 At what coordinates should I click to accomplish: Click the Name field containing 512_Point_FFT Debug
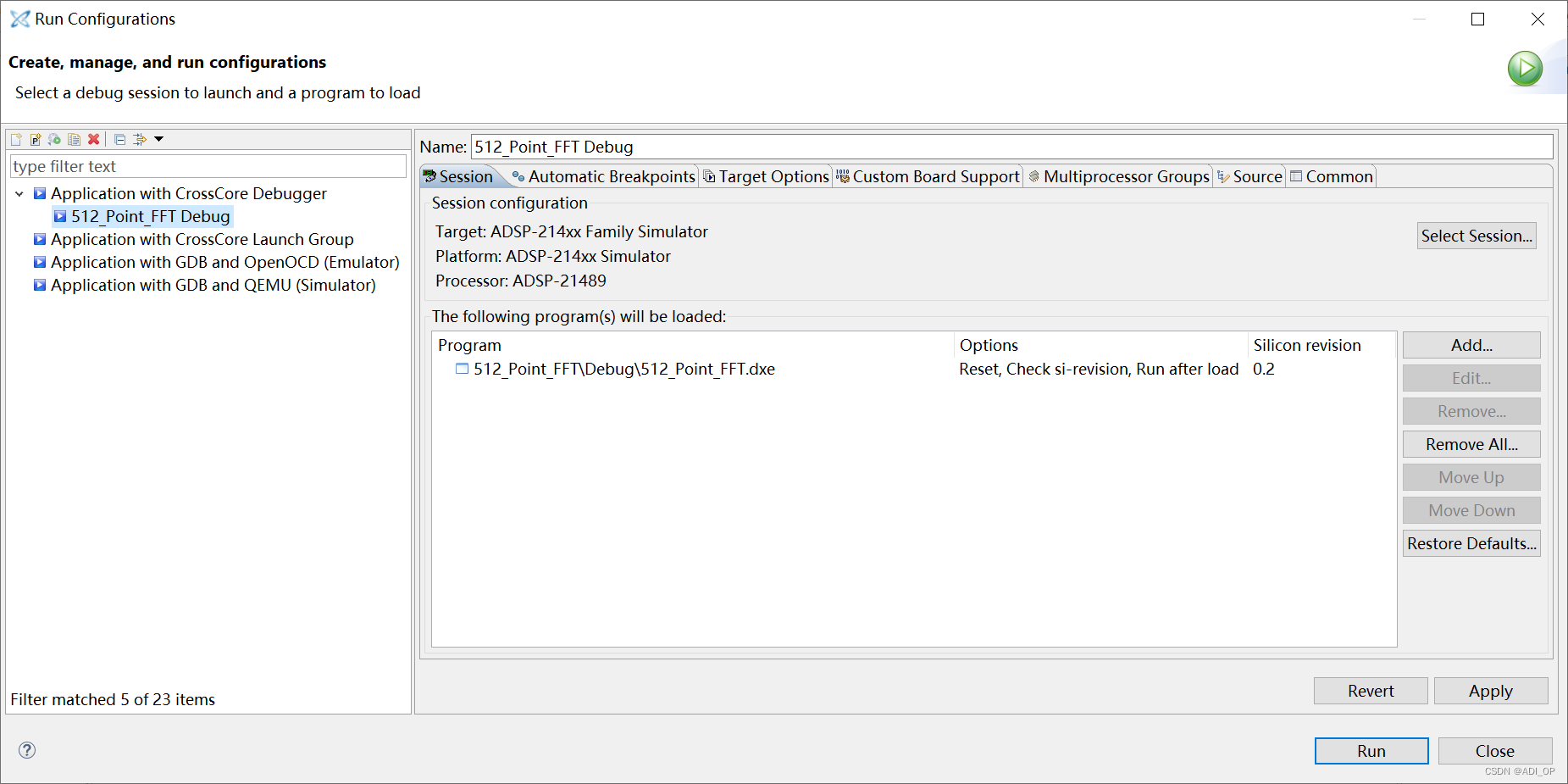tap(1011, 147)
